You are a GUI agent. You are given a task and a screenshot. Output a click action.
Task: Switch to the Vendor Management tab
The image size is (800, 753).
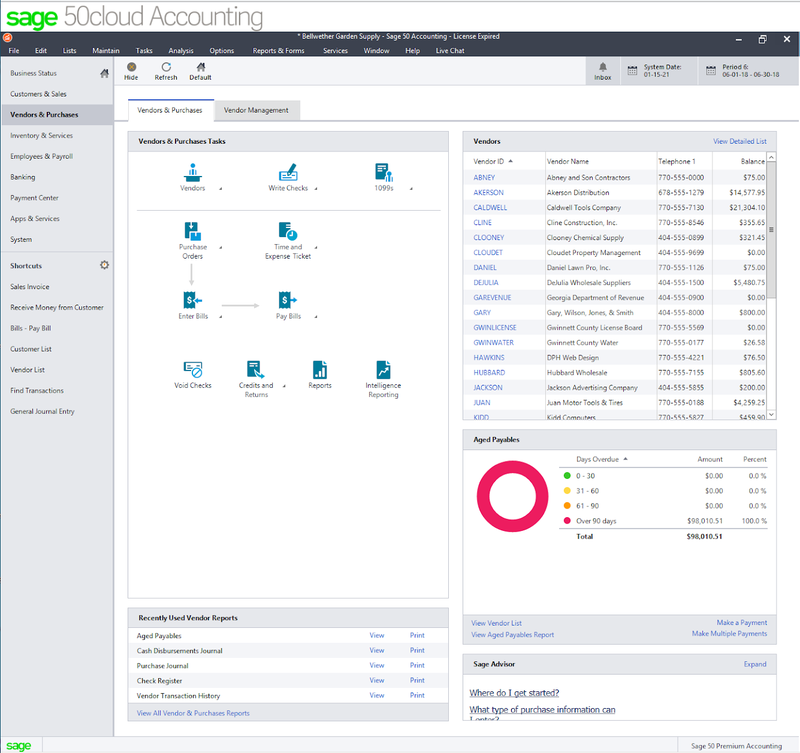[256, 110]
